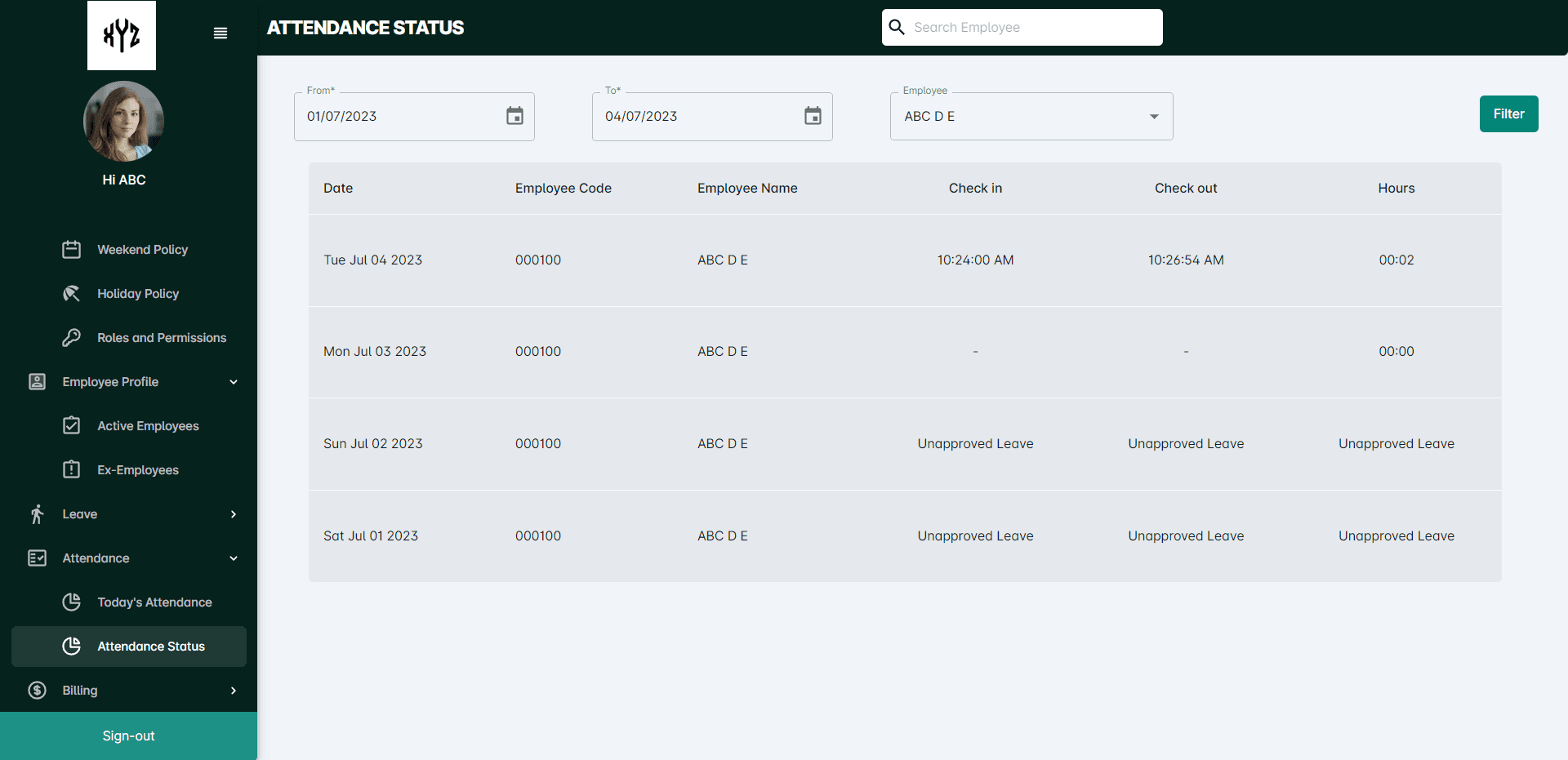Viewport: 1568px width, 760px height.
Task: Go to Holiday Policy
Action: coord(138,294)
